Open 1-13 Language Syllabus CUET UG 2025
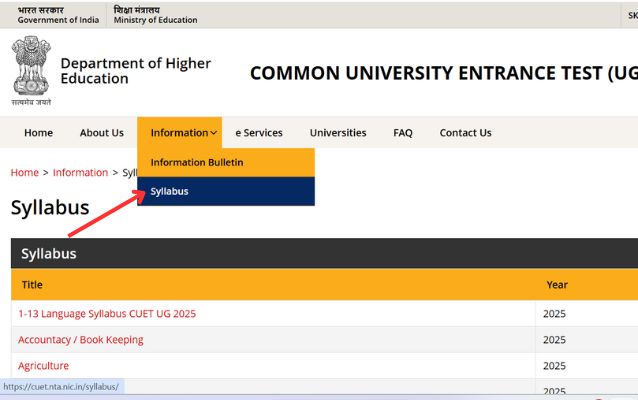This screenshot has height=400, width=638. tap(107, 314)
